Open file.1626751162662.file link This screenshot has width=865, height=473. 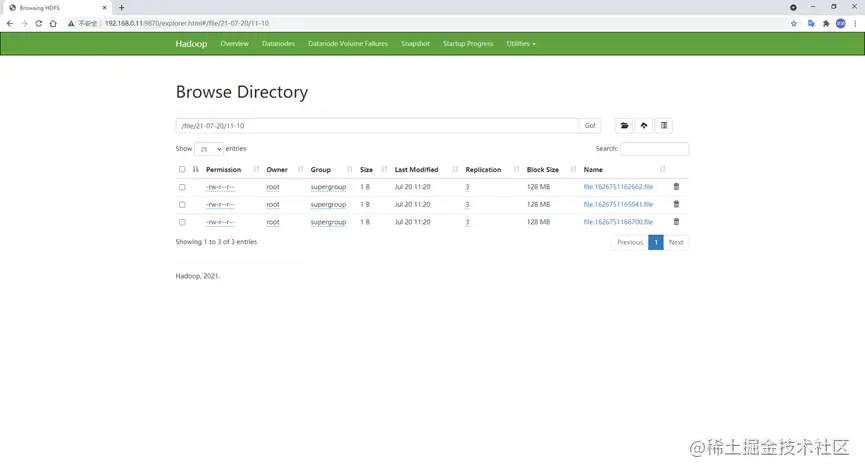(618, 187)
